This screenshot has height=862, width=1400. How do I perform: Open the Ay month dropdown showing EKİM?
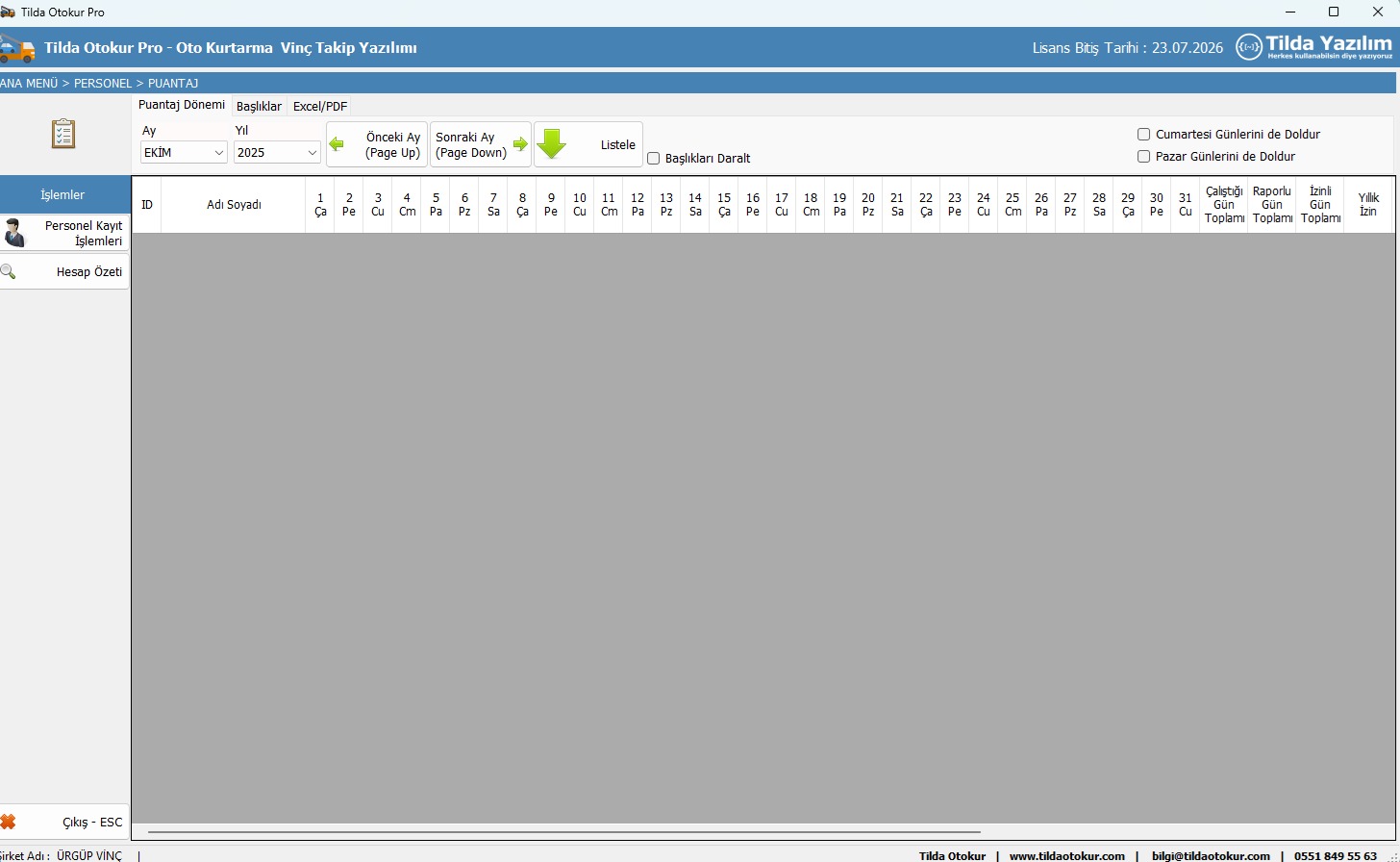click(184, 153)
